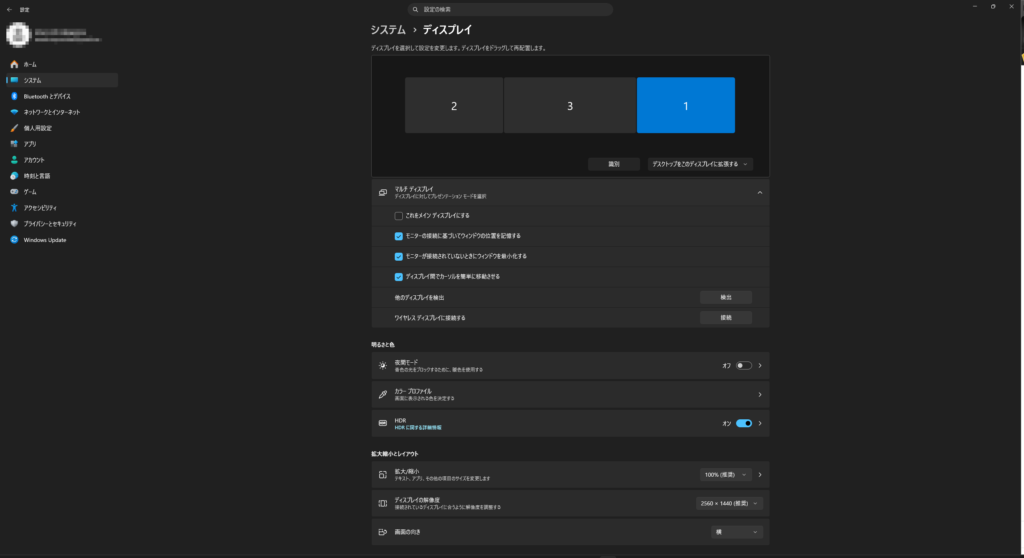The width and height of the screenshot is (1024, 558).
Task: Select display 1 in arrangement preview
Action: pos(686,106)
